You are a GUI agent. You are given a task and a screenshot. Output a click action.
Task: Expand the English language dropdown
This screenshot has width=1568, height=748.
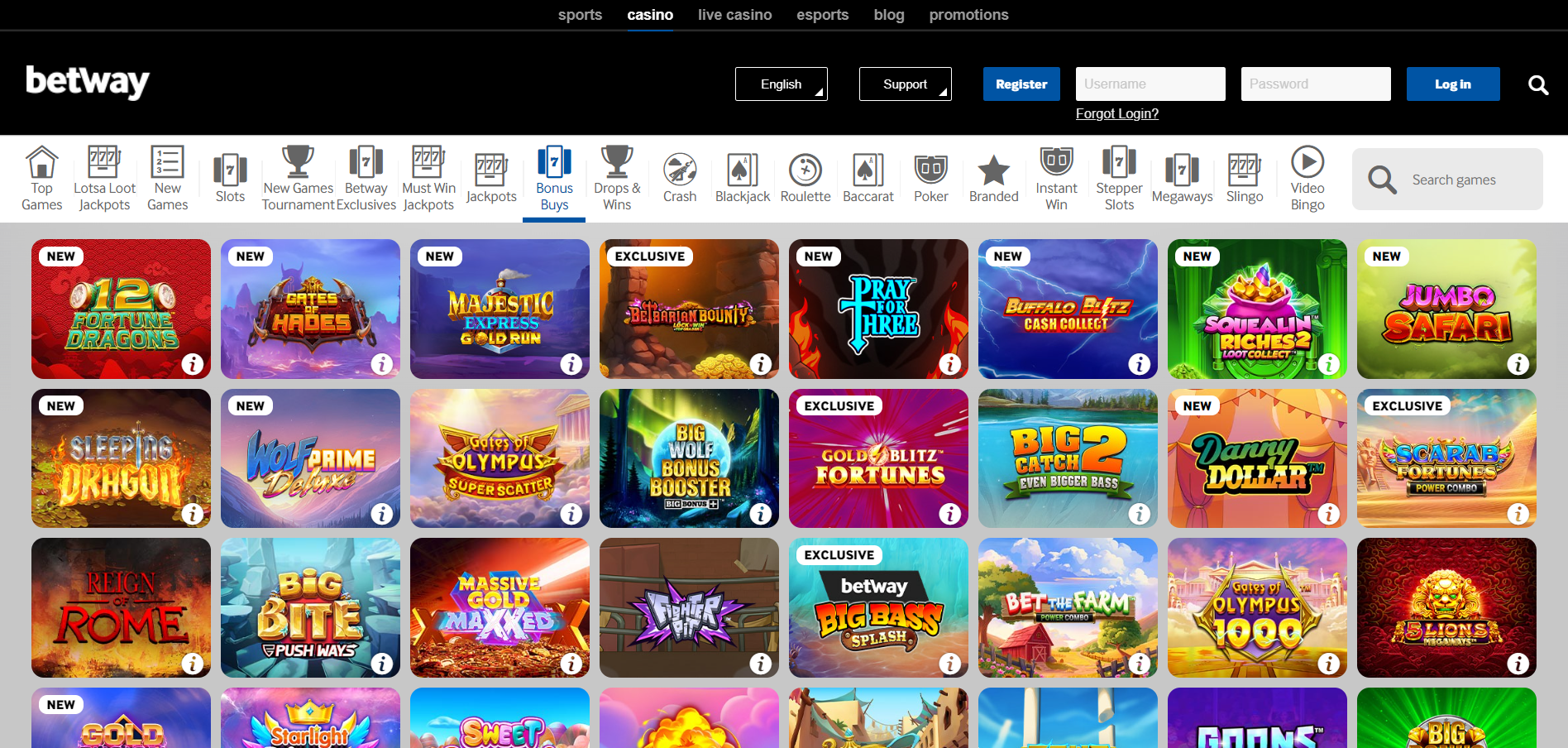click(x=782, y=84)
